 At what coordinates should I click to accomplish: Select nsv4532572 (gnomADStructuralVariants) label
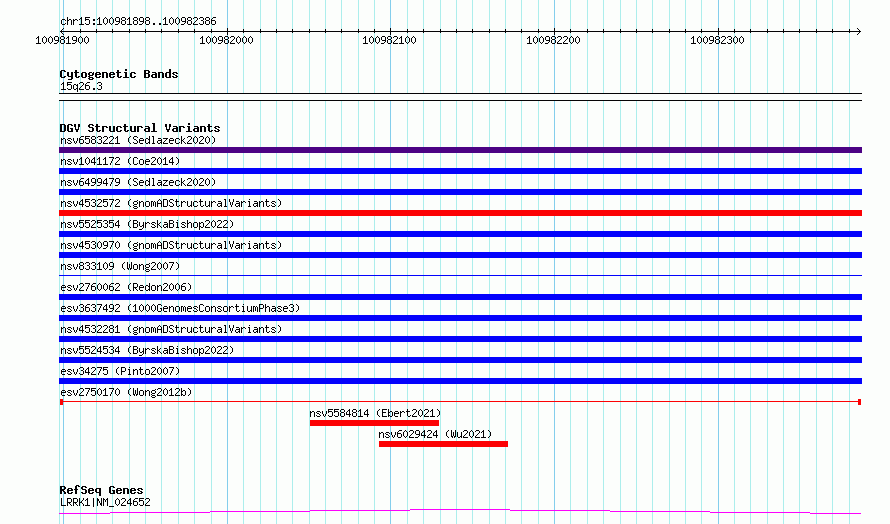[x=171, y=203]
